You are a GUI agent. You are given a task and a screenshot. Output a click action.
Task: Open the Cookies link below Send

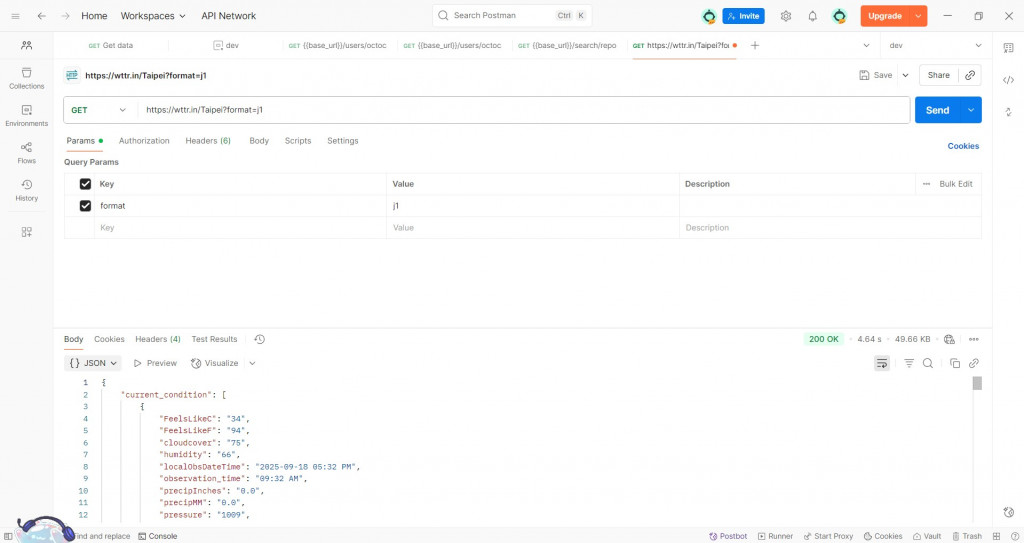[963, 146]
